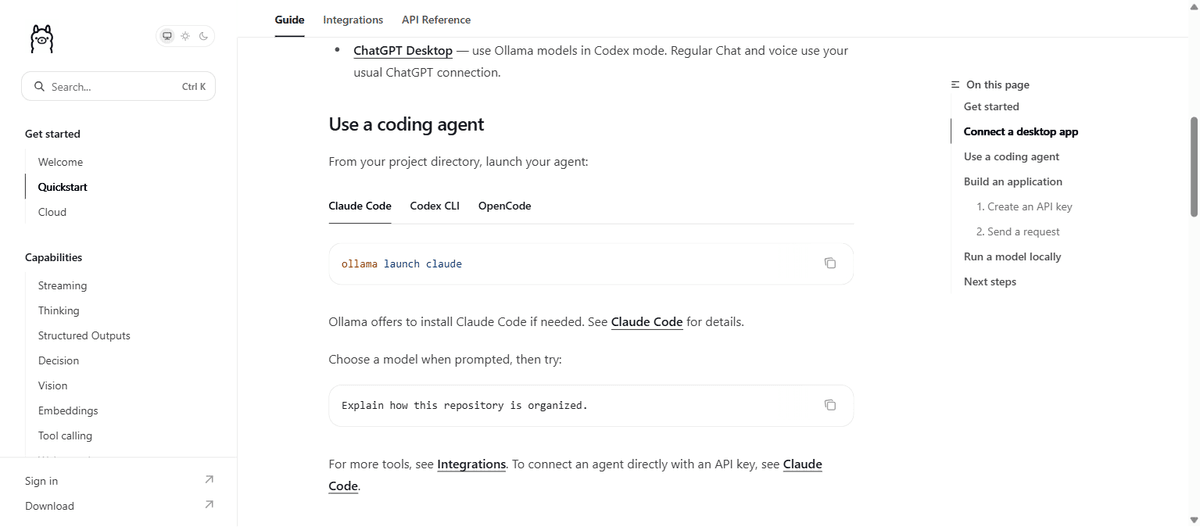This screenshot has height=527, width=1200.
Task: Open the Structured Outputs page
Action: [x=84, y=336]
